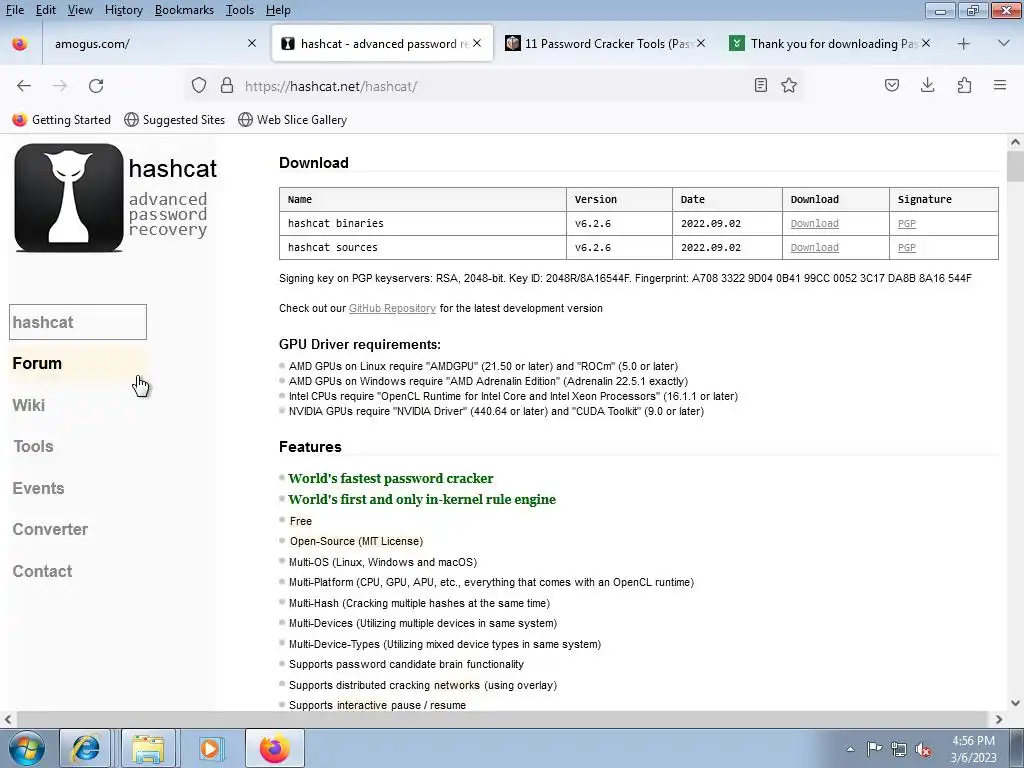Toggle reader view icon

tap(760, 86)
